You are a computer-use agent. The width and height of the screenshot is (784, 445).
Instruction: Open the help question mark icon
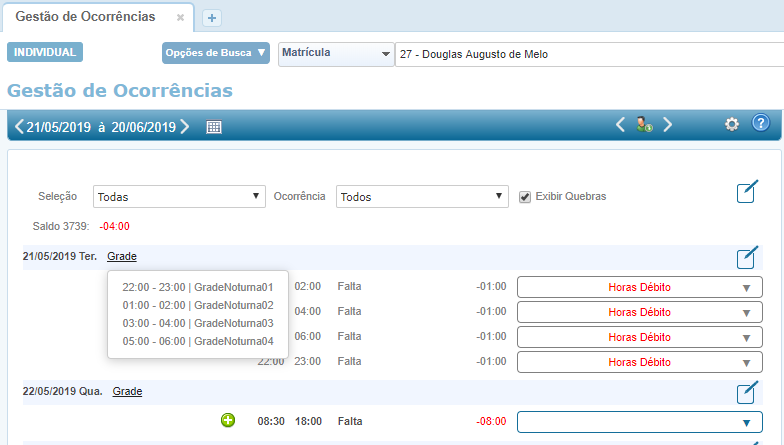point(761,124)
